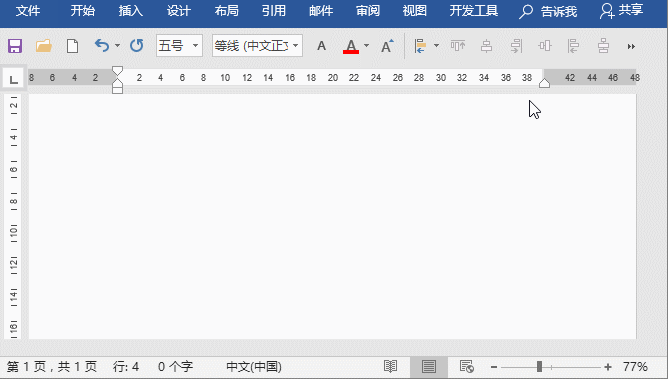668x379 pixels.
Task: Open the font name dropdown
Action: coord(296,46)
